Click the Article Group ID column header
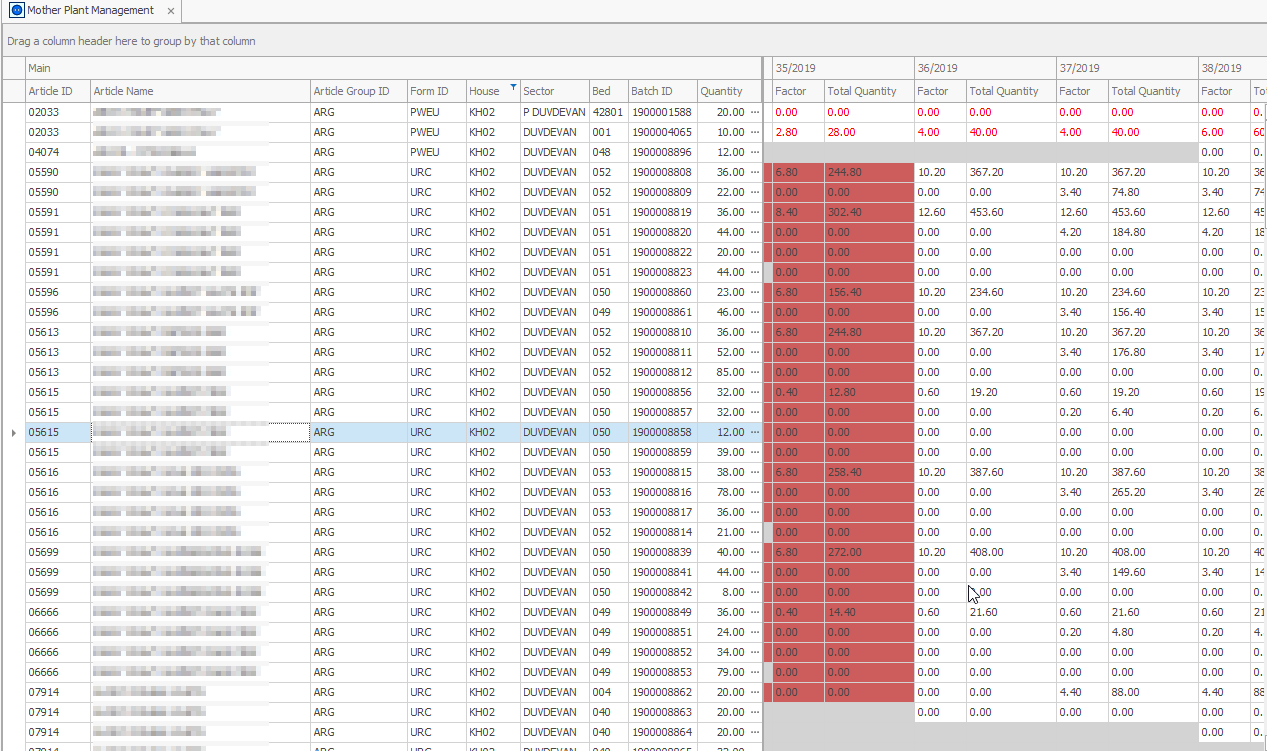 (358, 91)
